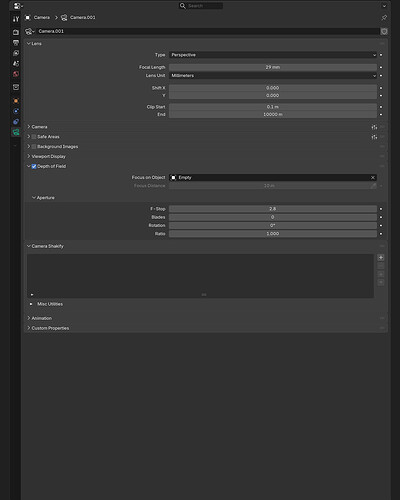Image resolution: width=400 pixels, height=500 pixels.
Task: Open the Physics properties tab
Action: pyautogui.click(x=16, y=111)
